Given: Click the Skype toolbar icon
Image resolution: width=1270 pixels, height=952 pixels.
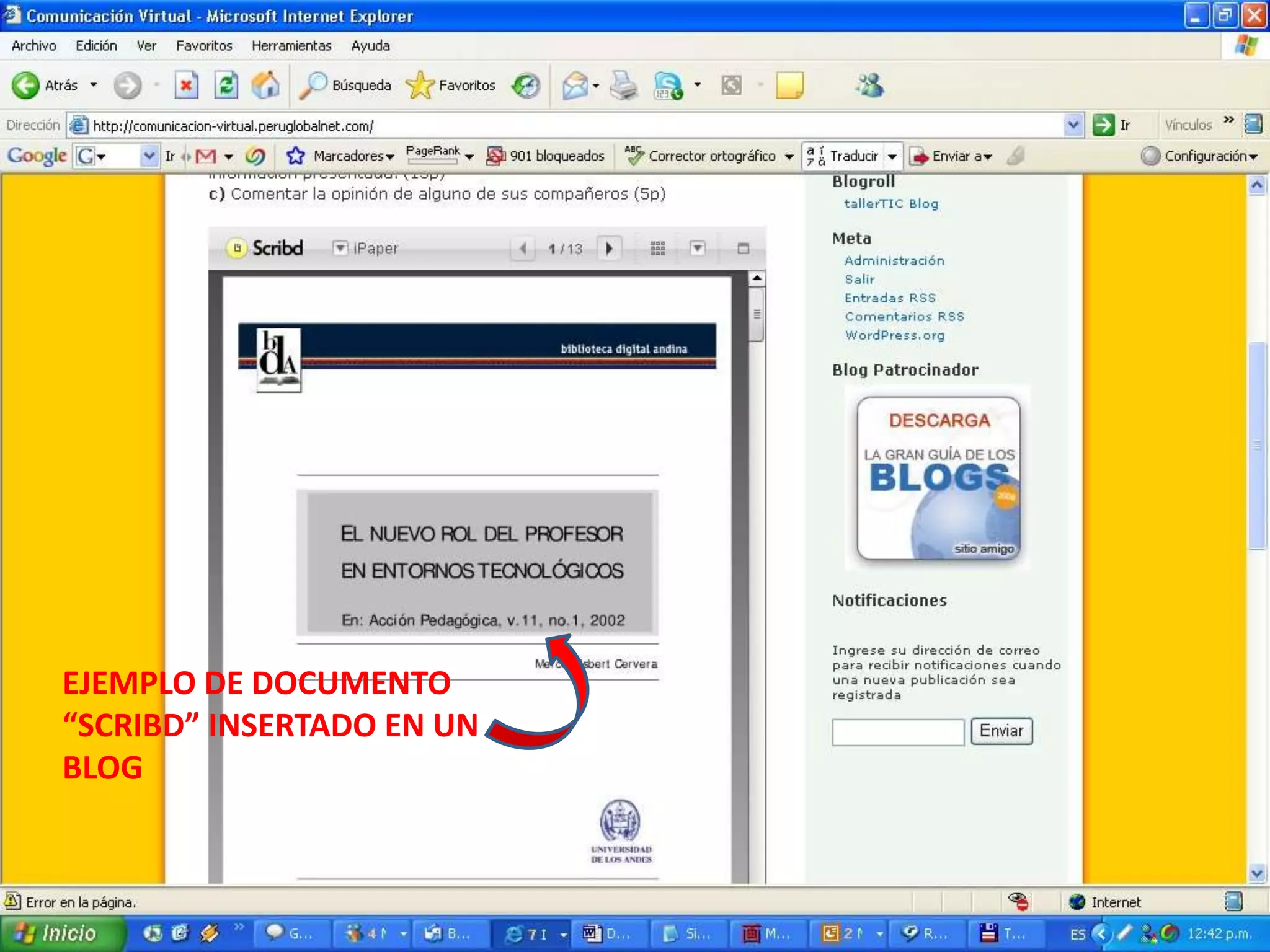Looking at the screenshot, I should 668,86.
